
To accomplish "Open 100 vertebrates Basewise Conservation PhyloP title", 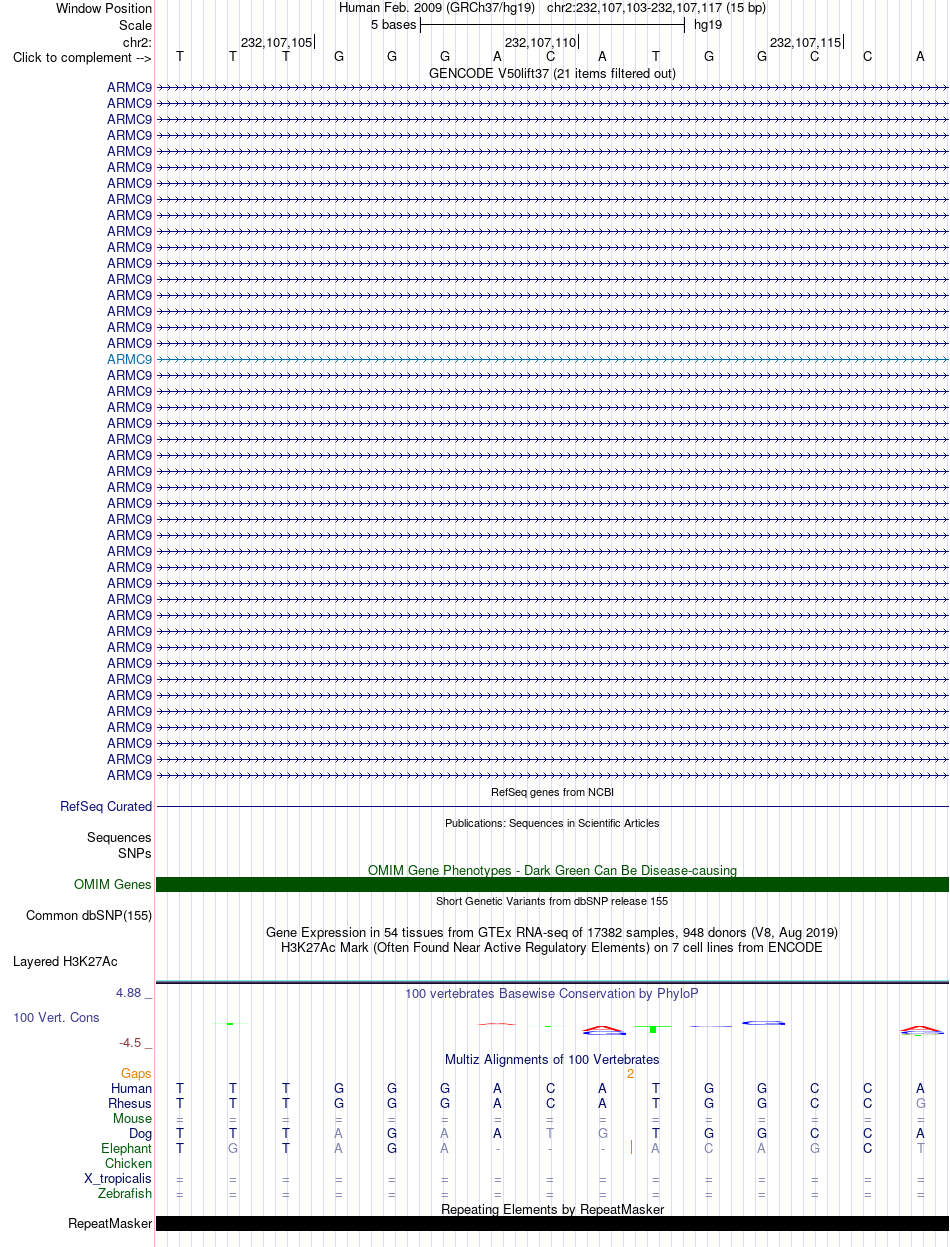I will pos(552,993).
